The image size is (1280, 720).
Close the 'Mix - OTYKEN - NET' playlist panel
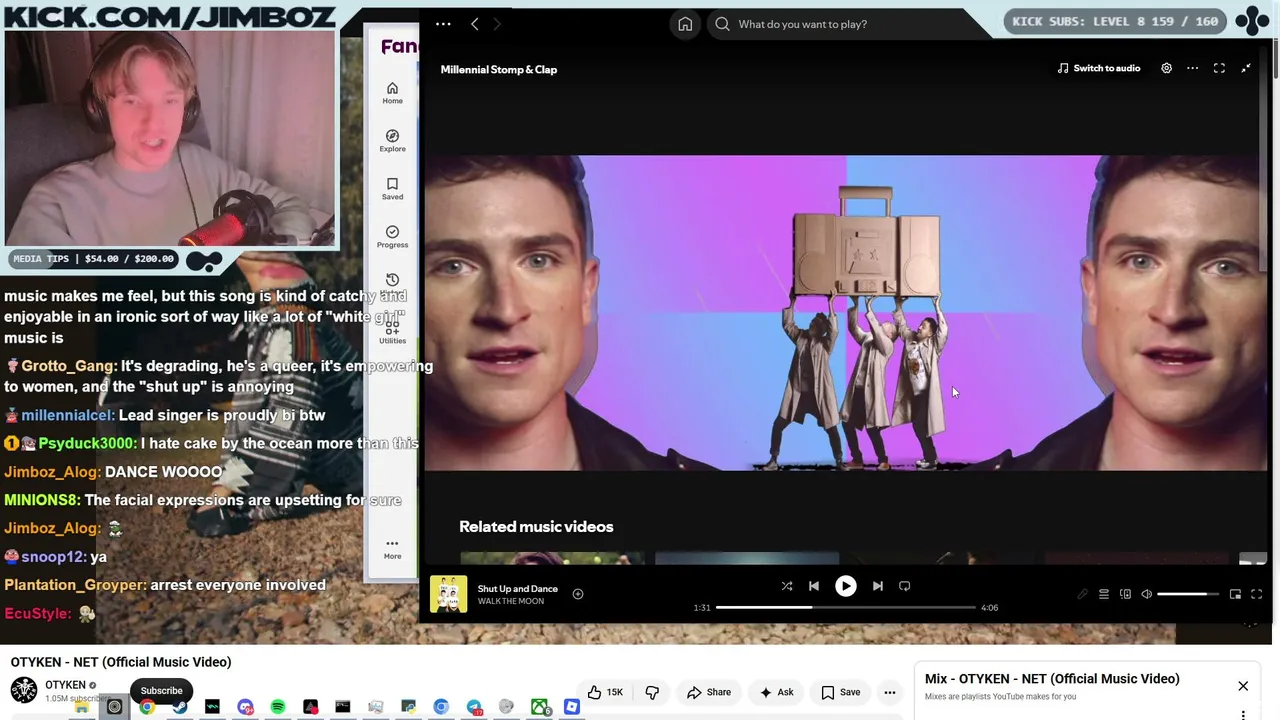(x=1243, y=686)
